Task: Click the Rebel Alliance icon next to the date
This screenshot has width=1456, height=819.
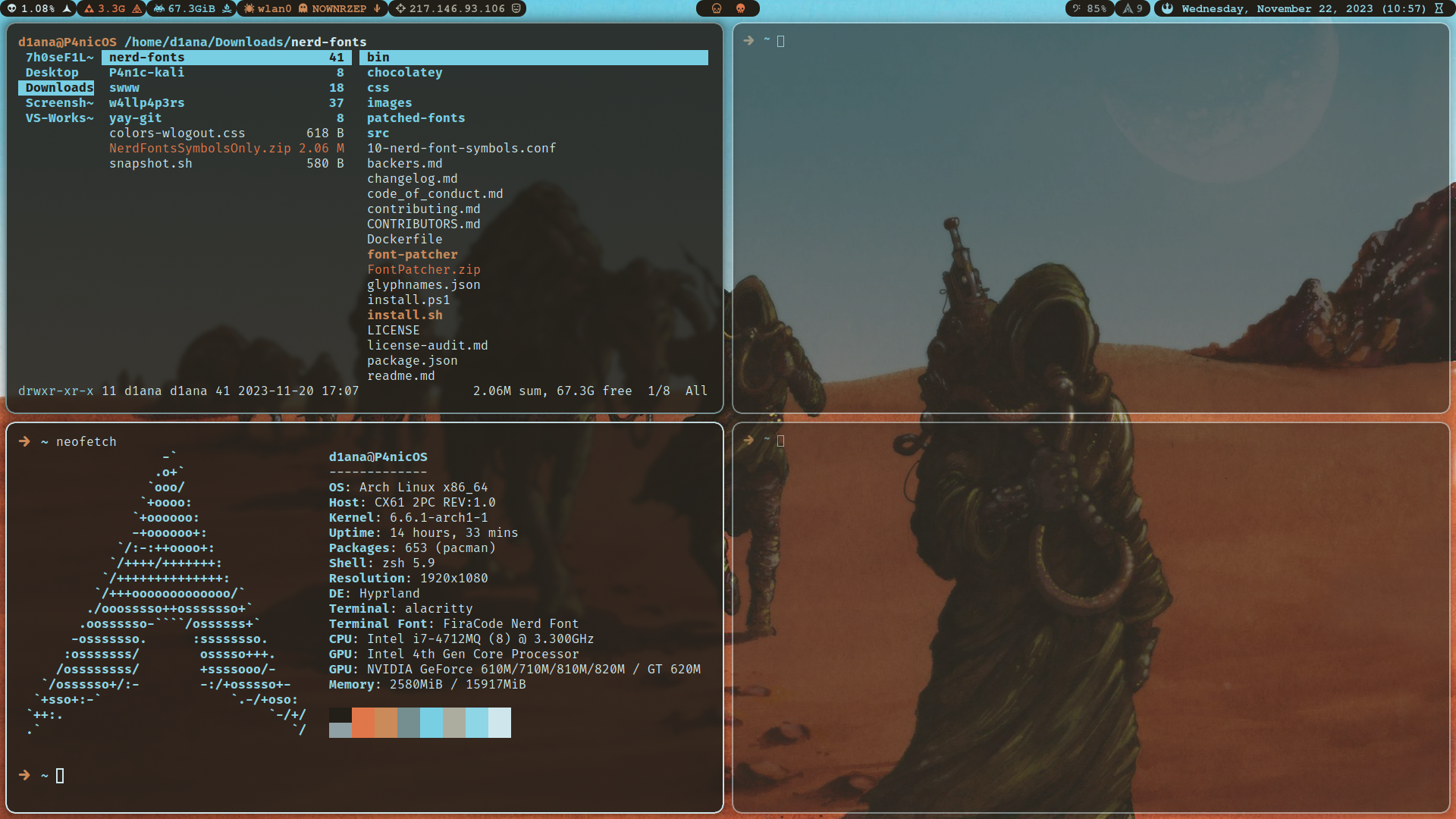Action: tap(1166, 9)
